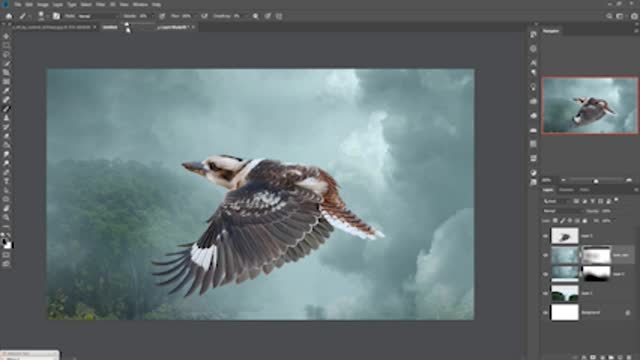Hide the forest trees layer eye icon
The image size is (640, 360).
click(x=545, y=293)
